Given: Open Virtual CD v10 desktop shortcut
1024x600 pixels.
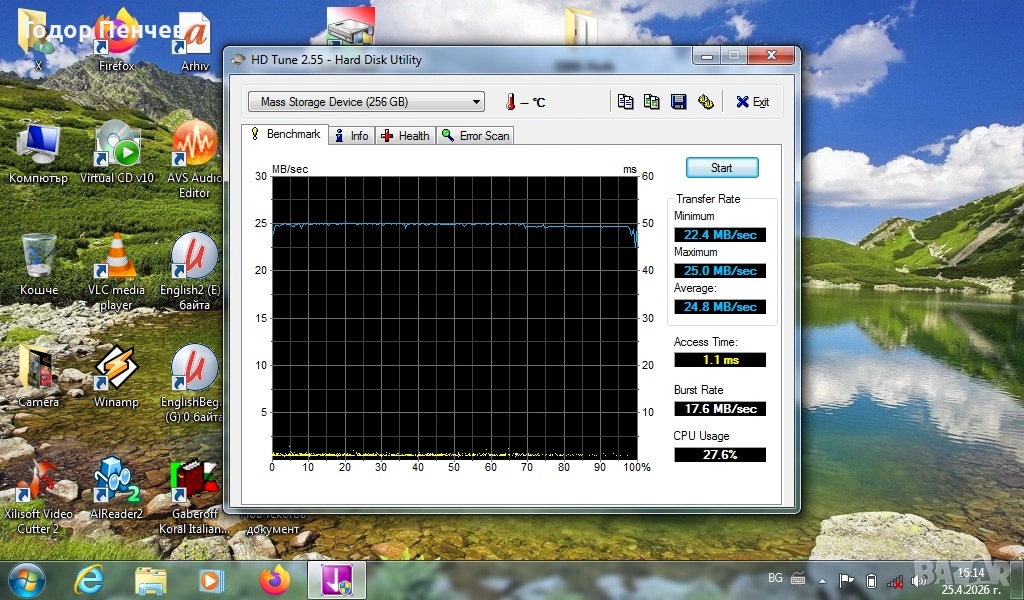Looking at the screenshot, I should 117,148.
